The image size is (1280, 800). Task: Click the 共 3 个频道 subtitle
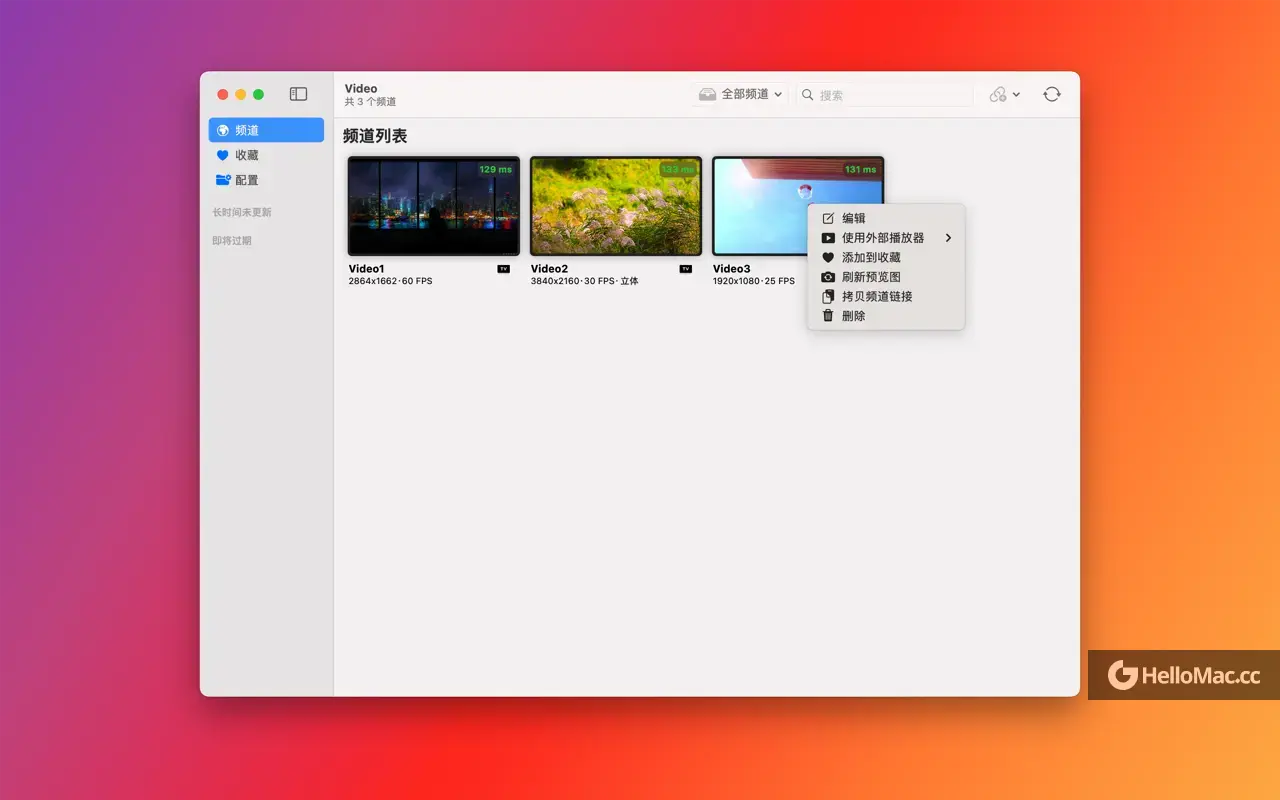(x=370, y=102)
